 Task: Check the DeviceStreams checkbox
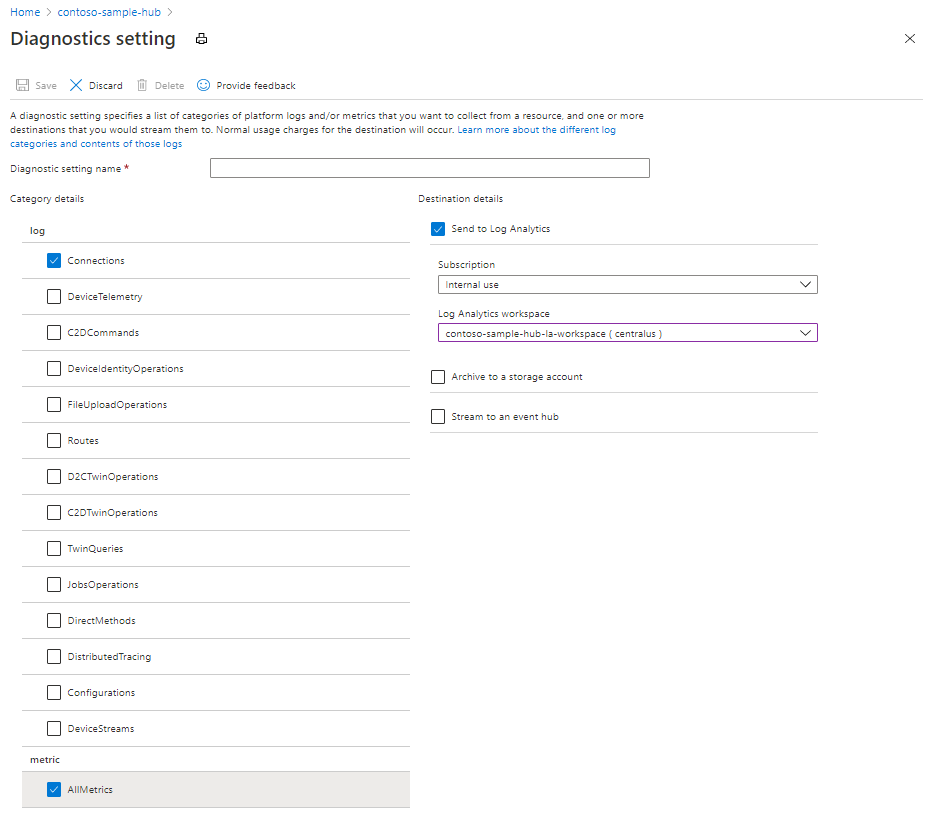tap(54, 729)
